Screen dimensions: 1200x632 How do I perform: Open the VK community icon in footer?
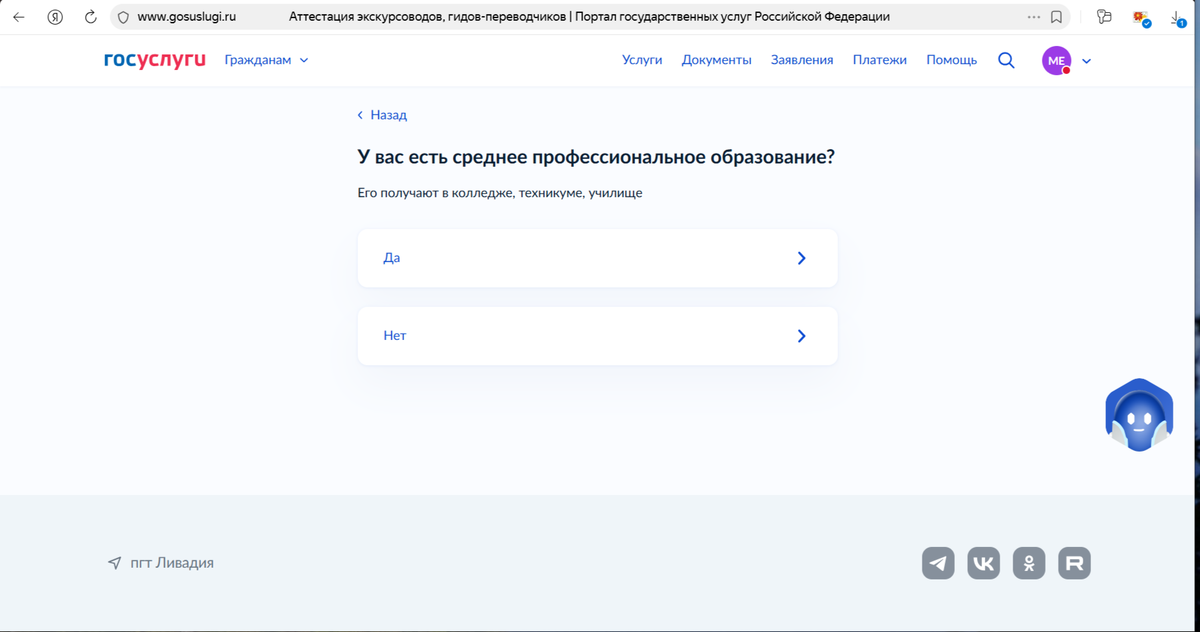[x=983, y=563]
